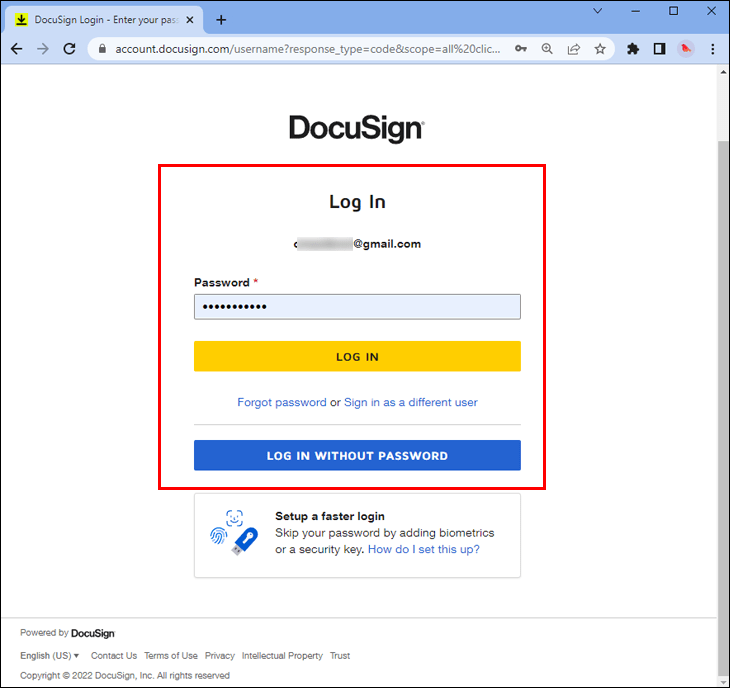Maximize the browser window

pyautogui.click(x=674, y=11)
